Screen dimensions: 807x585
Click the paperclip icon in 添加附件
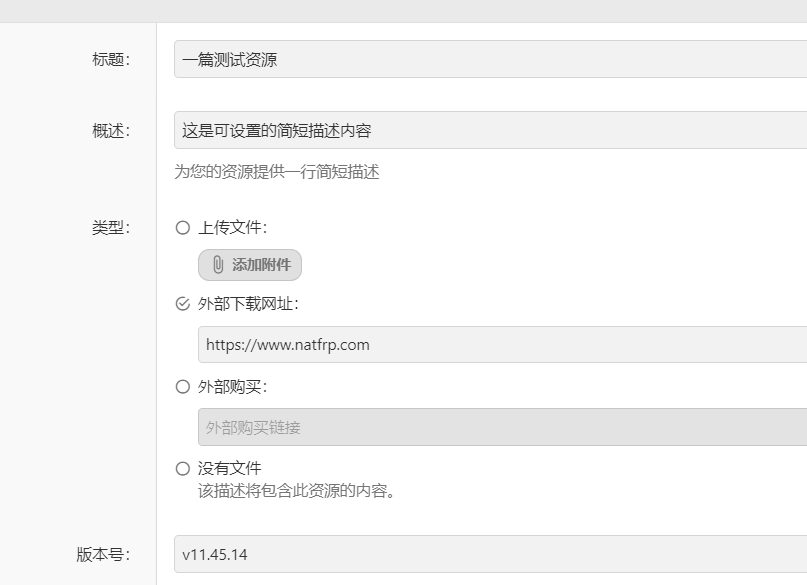[x=218, y=265]
